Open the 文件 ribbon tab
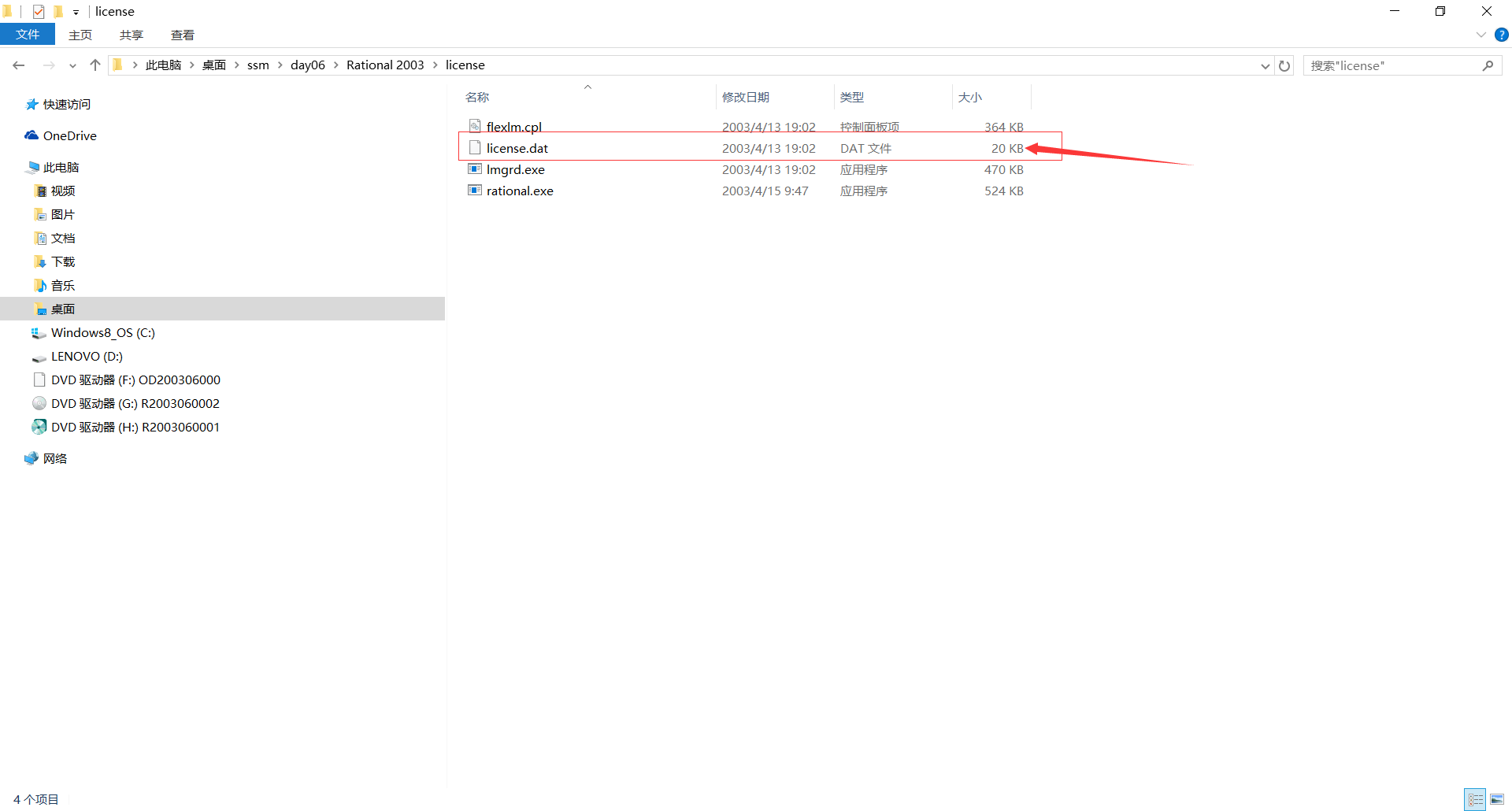 [x=28, y=35]
